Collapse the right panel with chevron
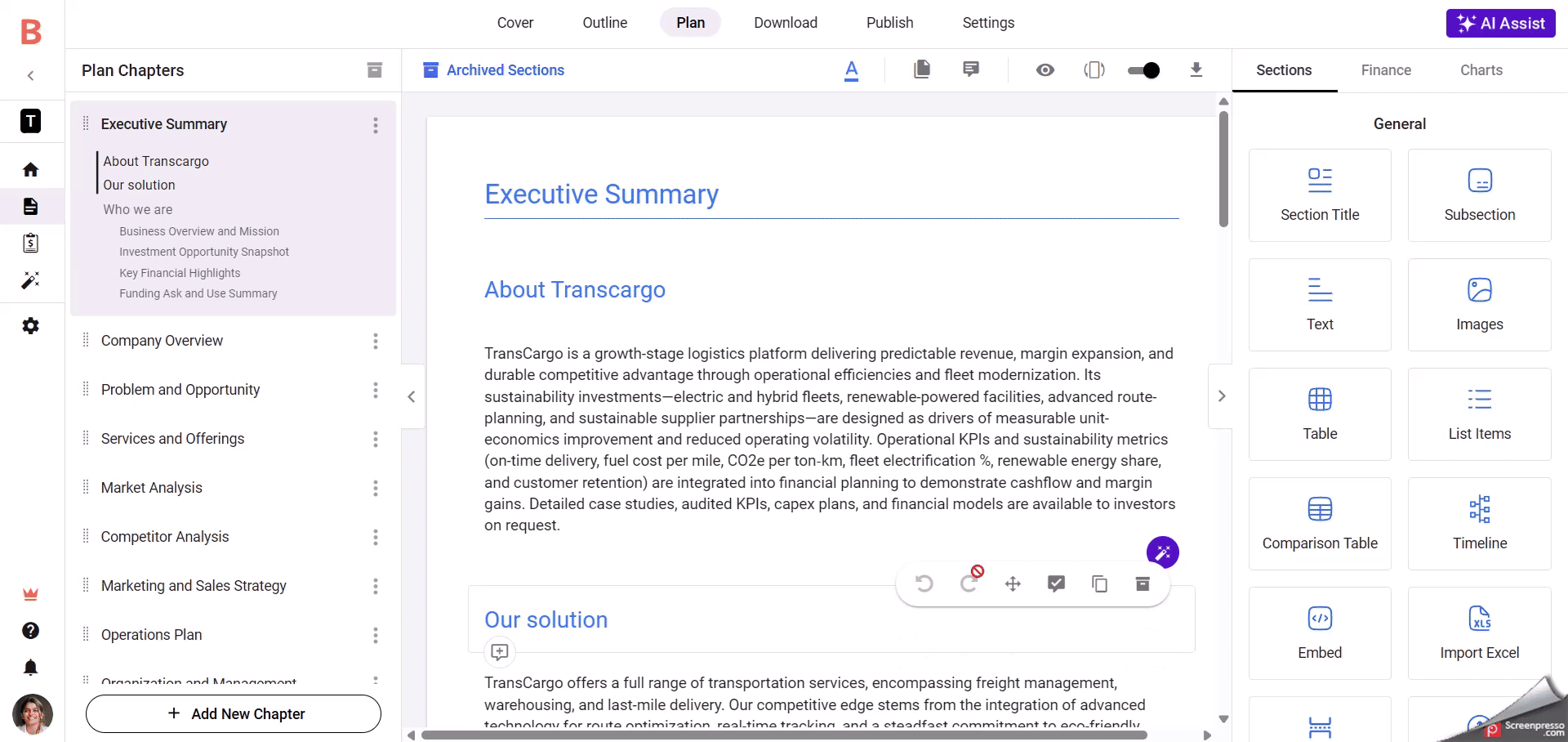This screenshot has height=742, width=1568. tap(1222, 396)
